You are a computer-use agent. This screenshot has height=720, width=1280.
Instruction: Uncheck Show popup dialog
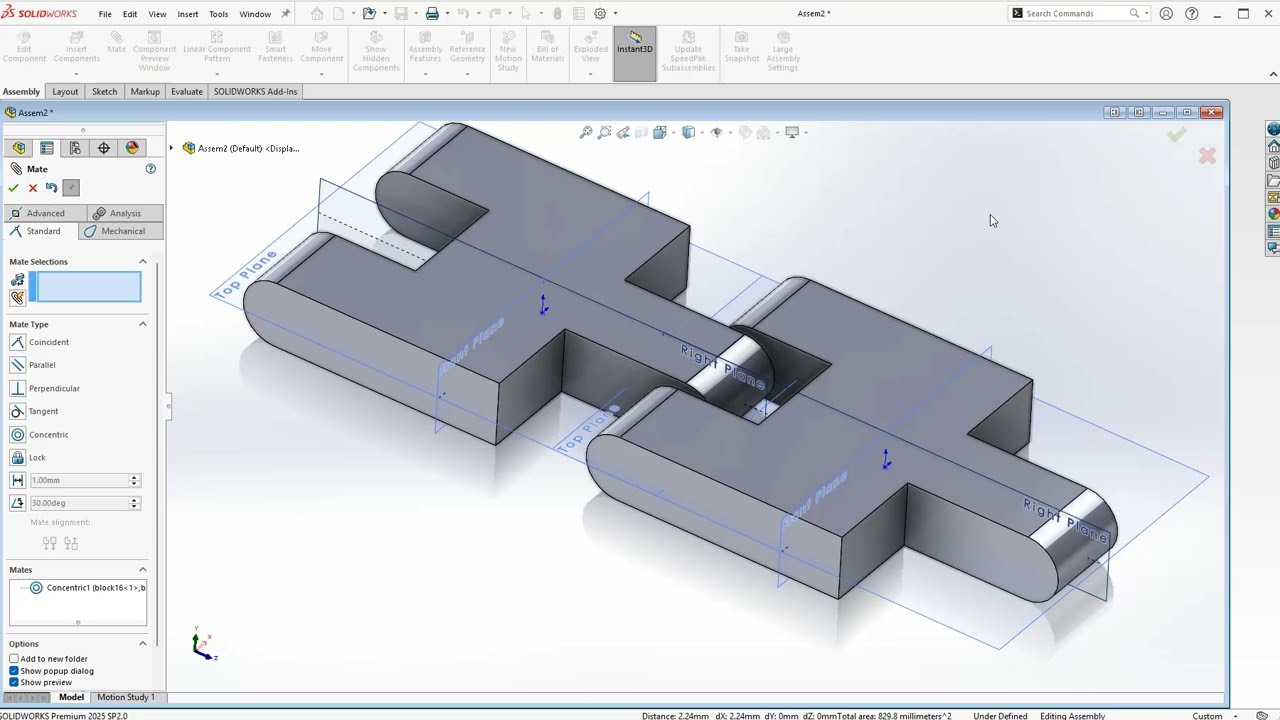(14, 671)
